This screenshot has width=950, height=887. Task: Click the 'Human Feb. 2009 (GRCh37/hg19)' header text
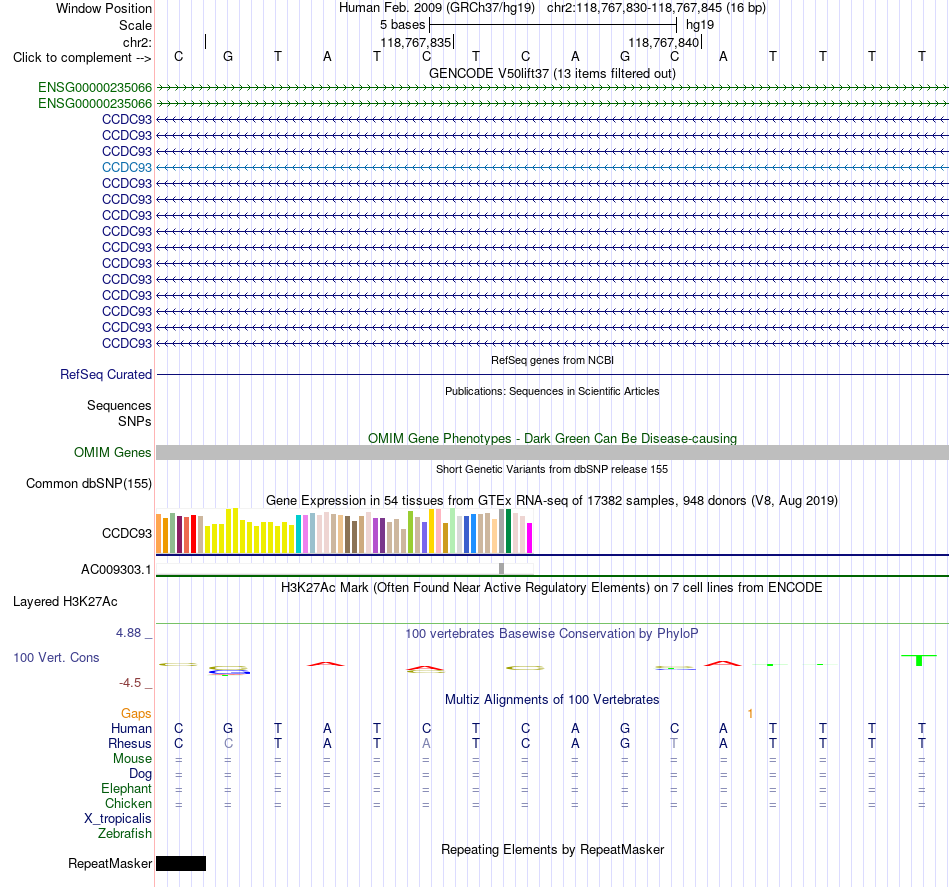click(437, 8)
